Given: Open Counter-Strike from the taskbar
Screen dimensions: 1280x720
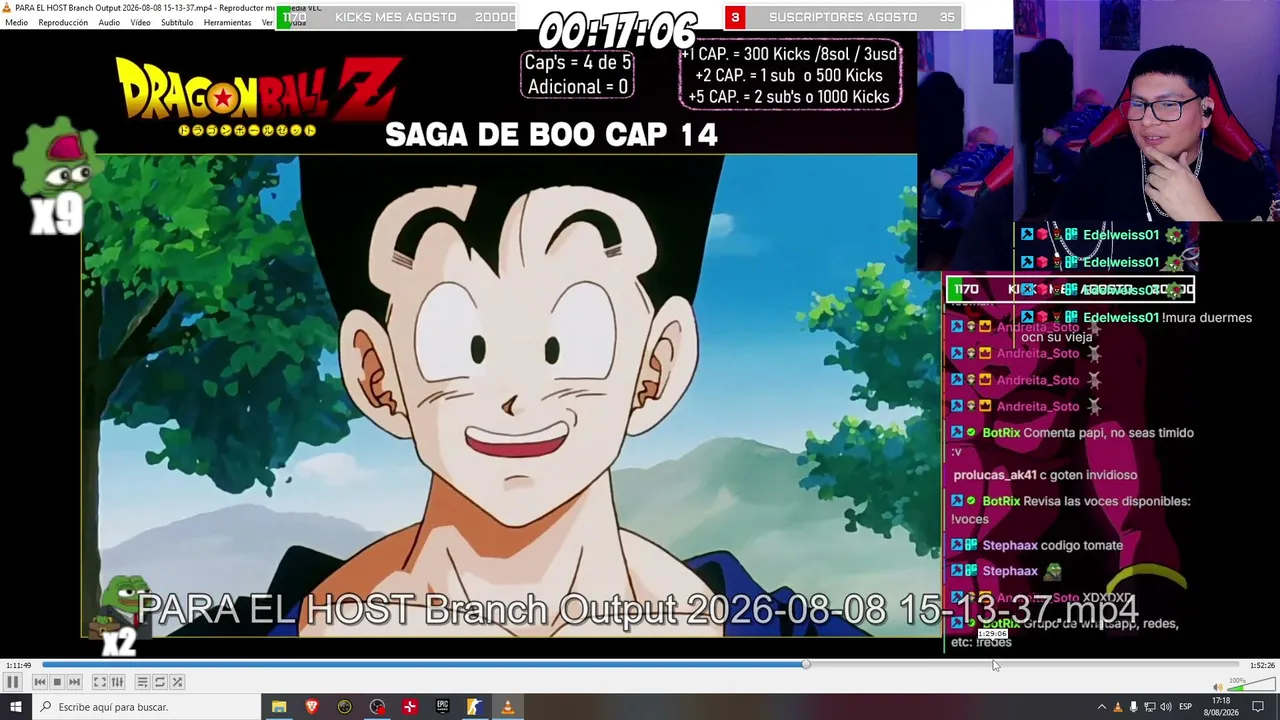Looking at the screenshot, I should [474, 707].
